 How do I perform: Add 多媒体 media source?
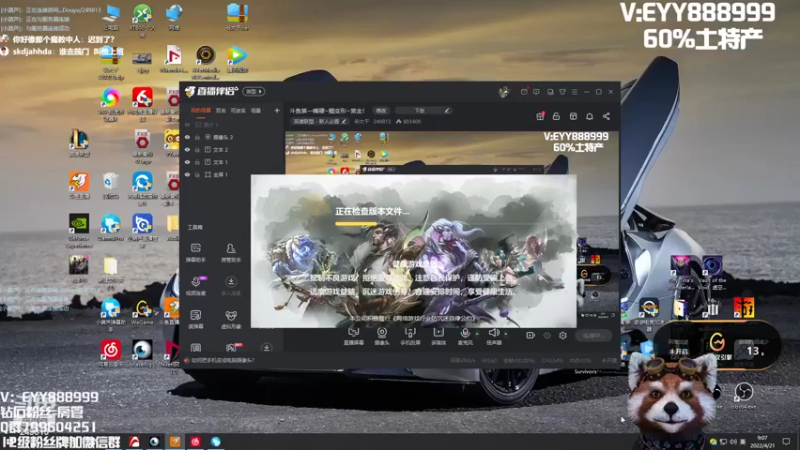[438, 336]
